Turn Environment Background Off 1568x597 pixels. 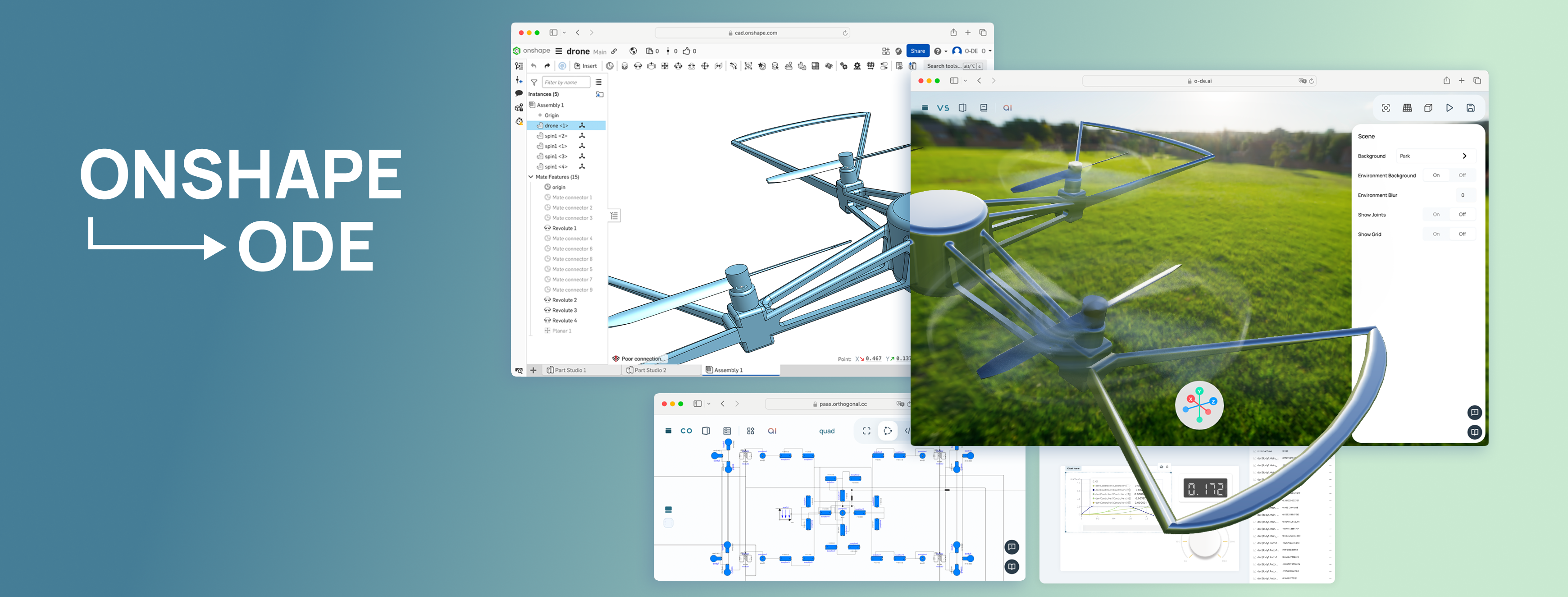click(1462, 175)
